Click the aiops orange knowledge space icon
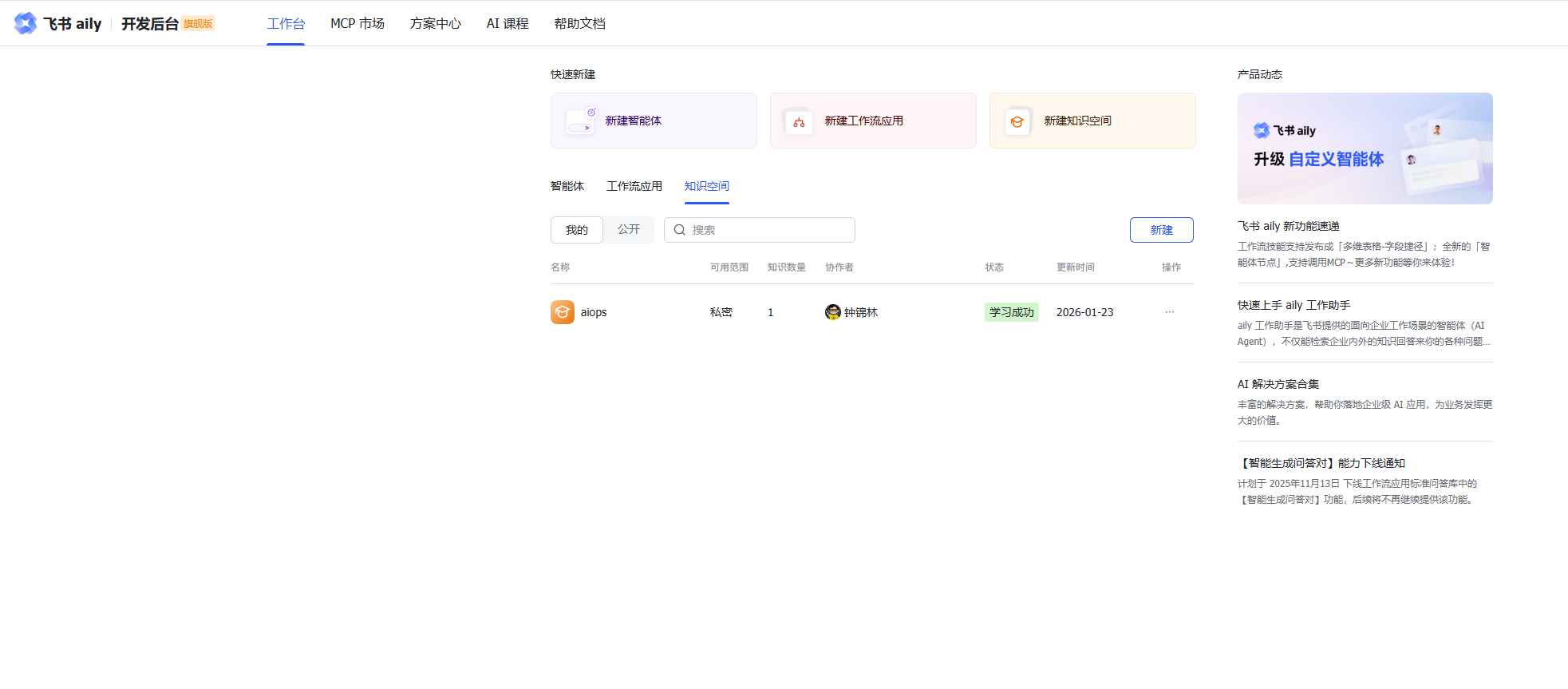 click(x=563, y=312)
